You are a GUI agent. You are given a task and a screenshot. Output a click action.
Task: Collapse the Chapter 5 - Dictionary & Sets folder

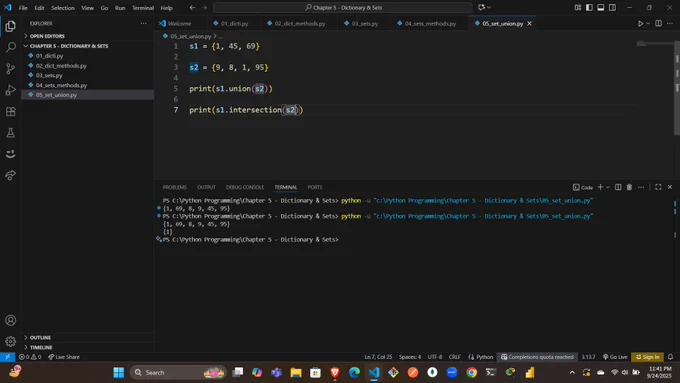(x=69, y=46)
